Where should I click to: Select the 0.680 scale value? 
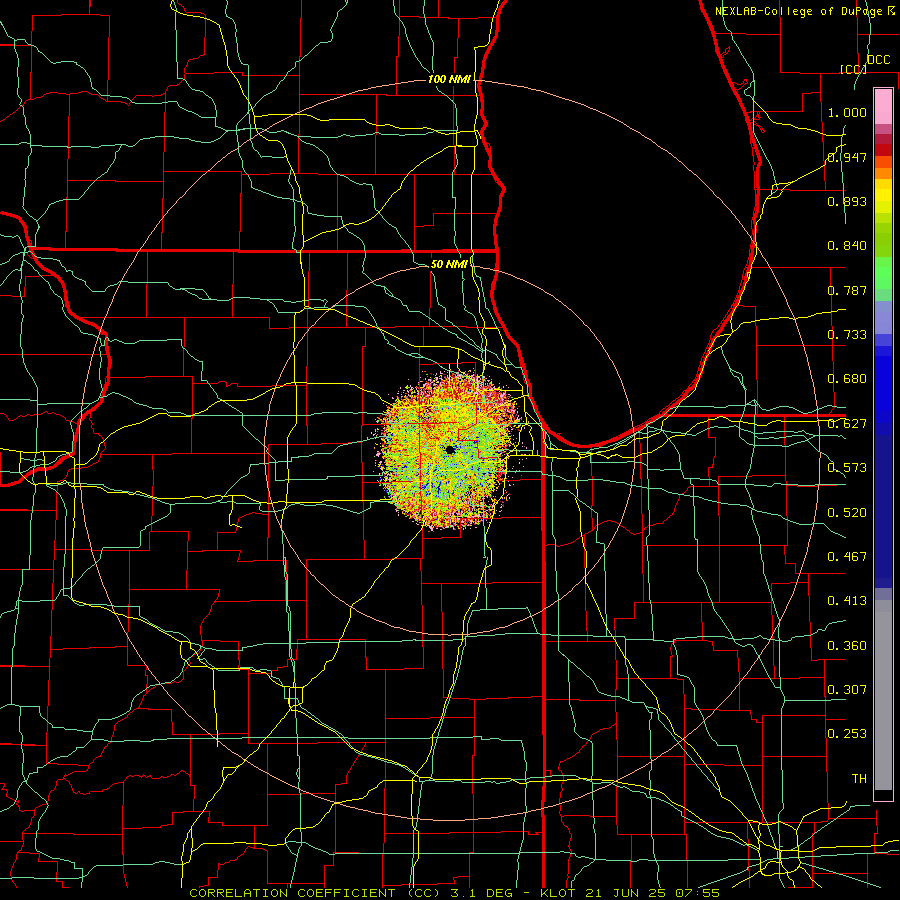847,379
